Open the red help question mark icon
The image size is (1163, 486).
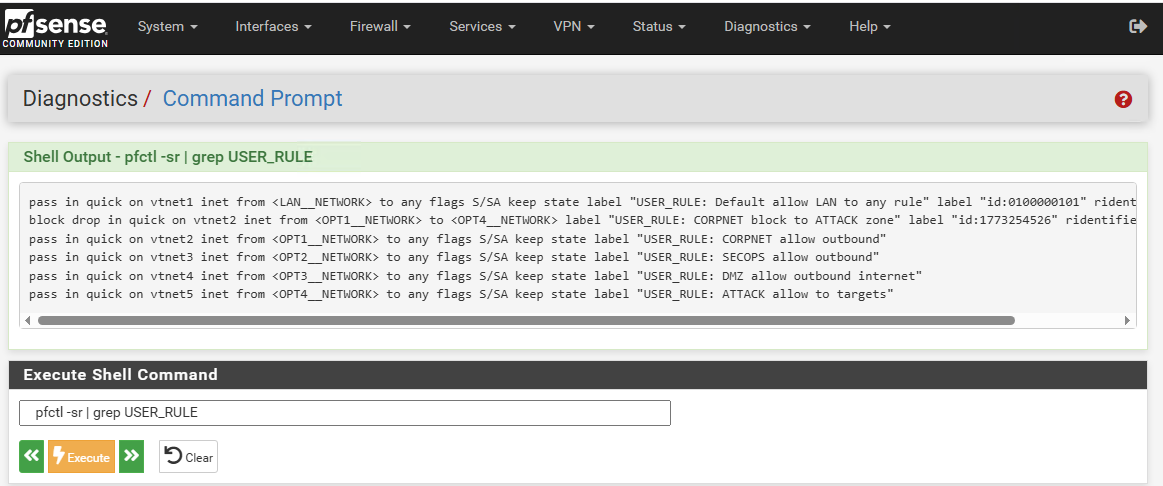[1123, 99]
